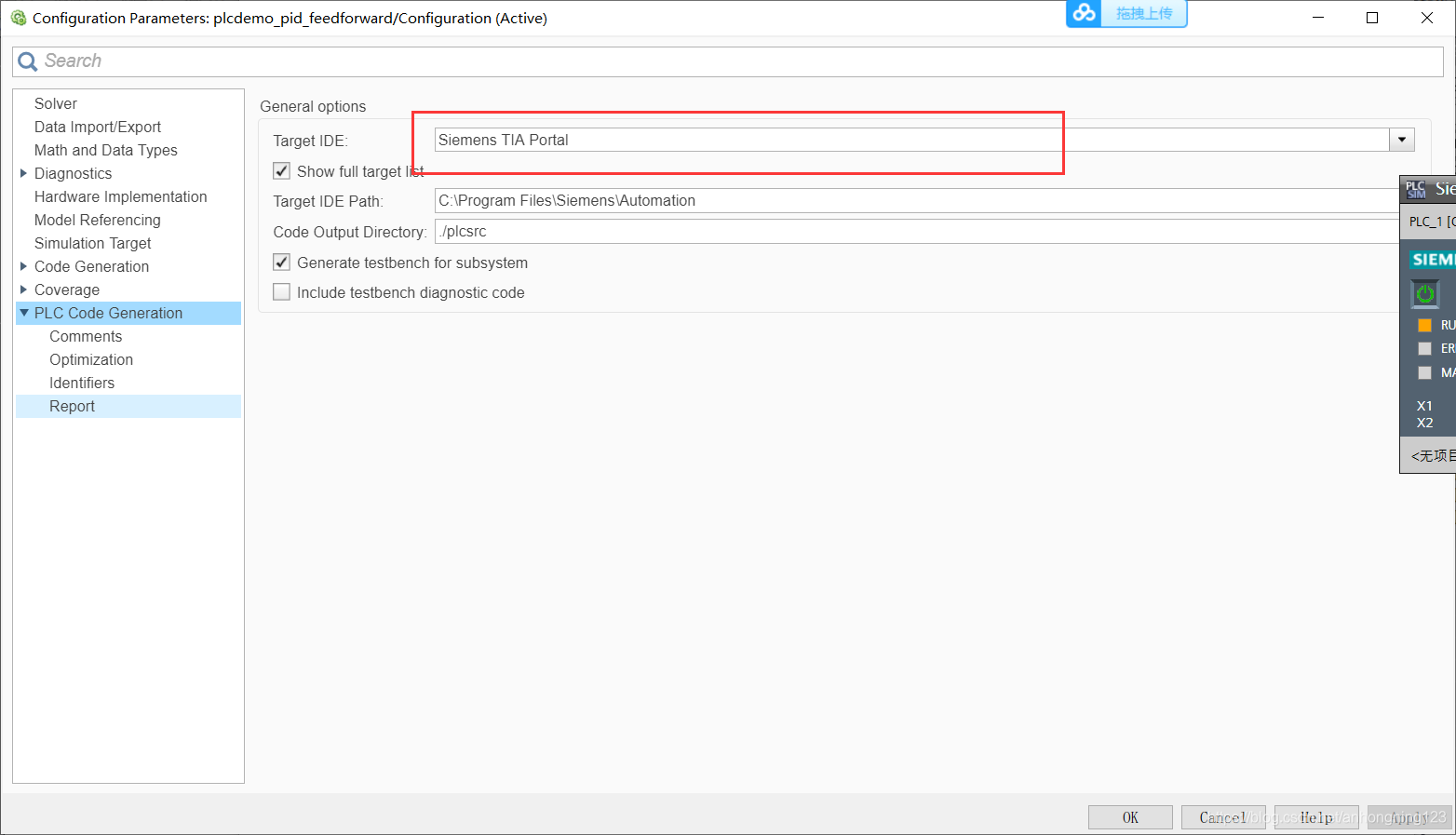Maximize the Configuration Parameters window

click(1372, 18)
